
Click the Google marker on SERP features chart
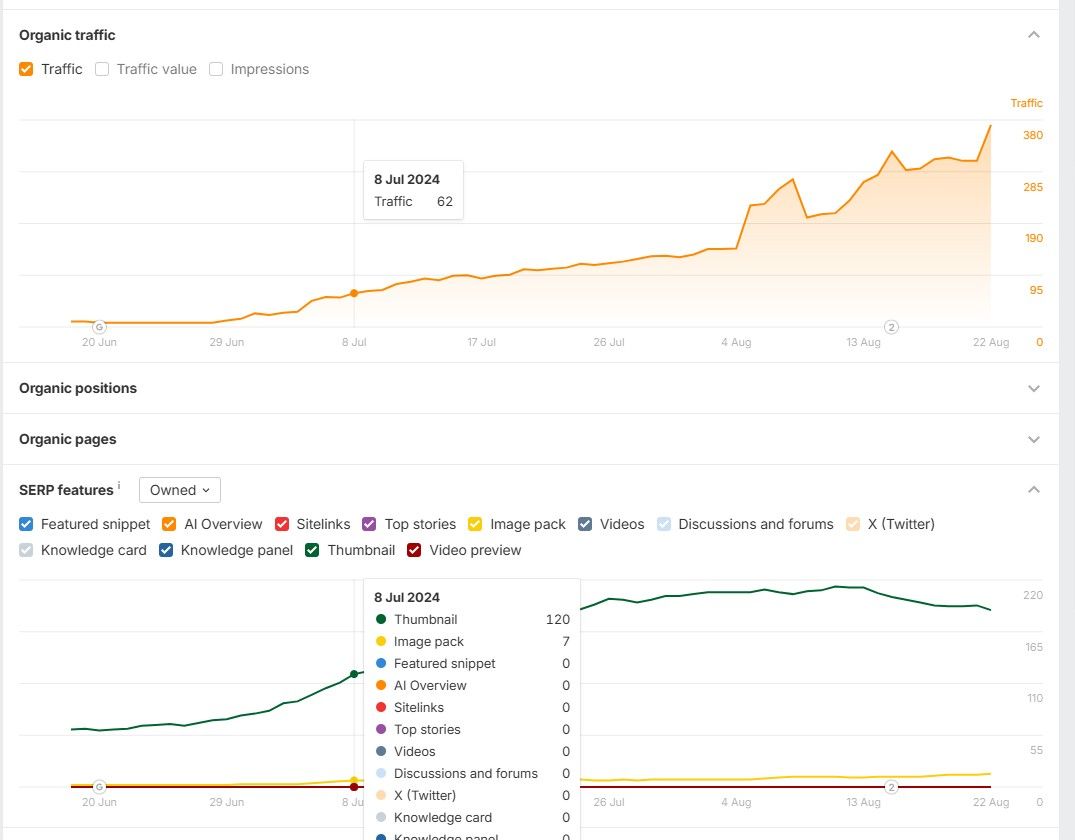(99, 787)
